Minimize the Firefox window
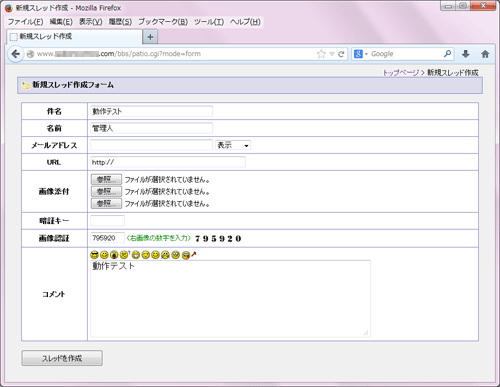Viewport: 500px width, 387px height. [448, 6]
